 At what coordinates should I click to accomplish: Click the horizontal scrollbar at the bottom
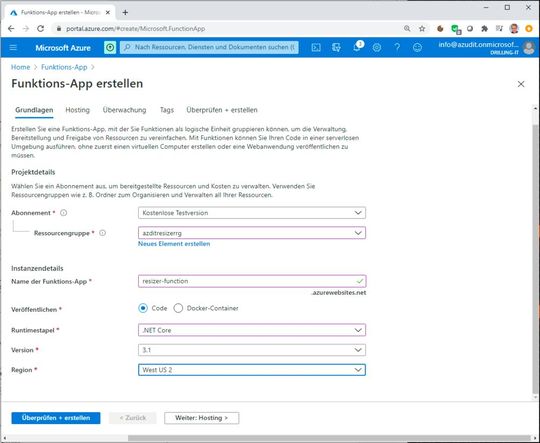329,438
